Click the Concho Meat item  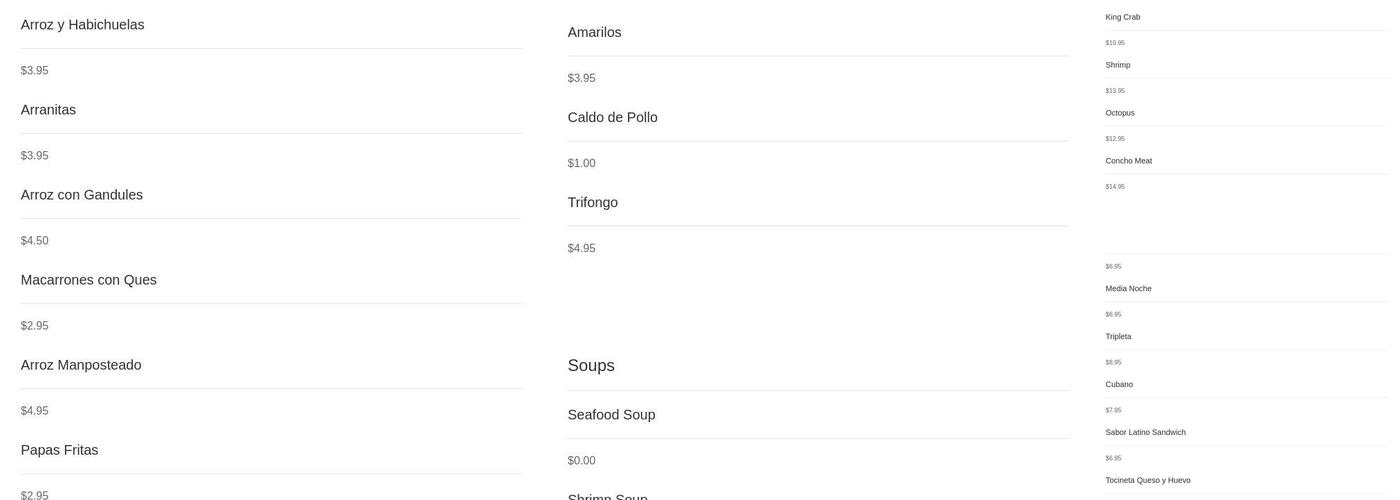click(1128, 161)
